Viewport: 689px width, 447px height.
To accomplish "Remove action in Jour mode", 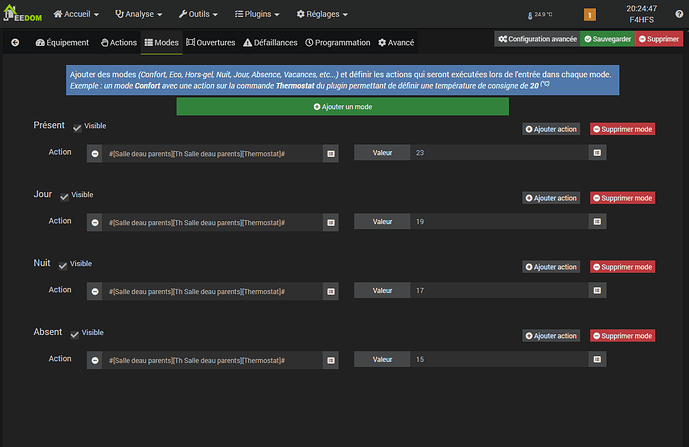I will tap(94, 223).
